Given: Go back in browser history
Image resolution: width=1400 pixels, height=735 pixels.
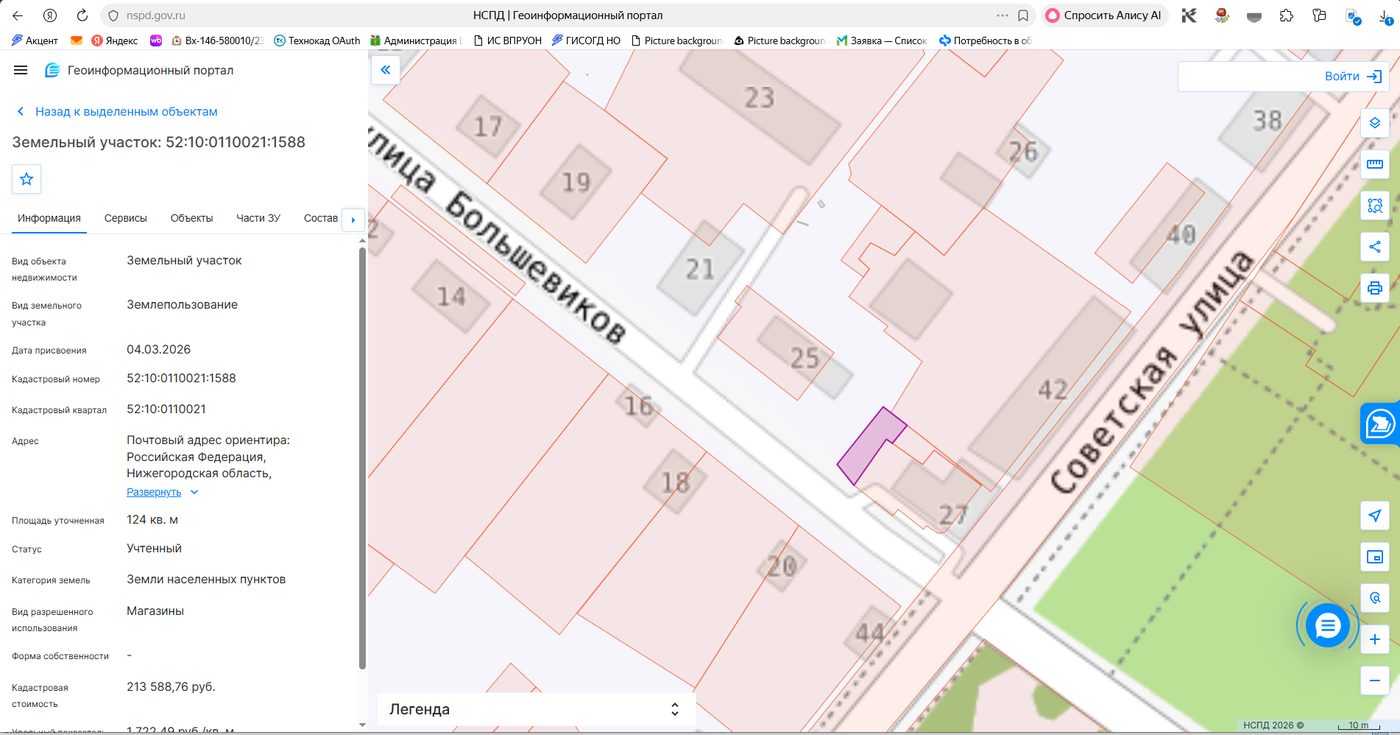Looking at the screenshot, I should coord(18,16).
